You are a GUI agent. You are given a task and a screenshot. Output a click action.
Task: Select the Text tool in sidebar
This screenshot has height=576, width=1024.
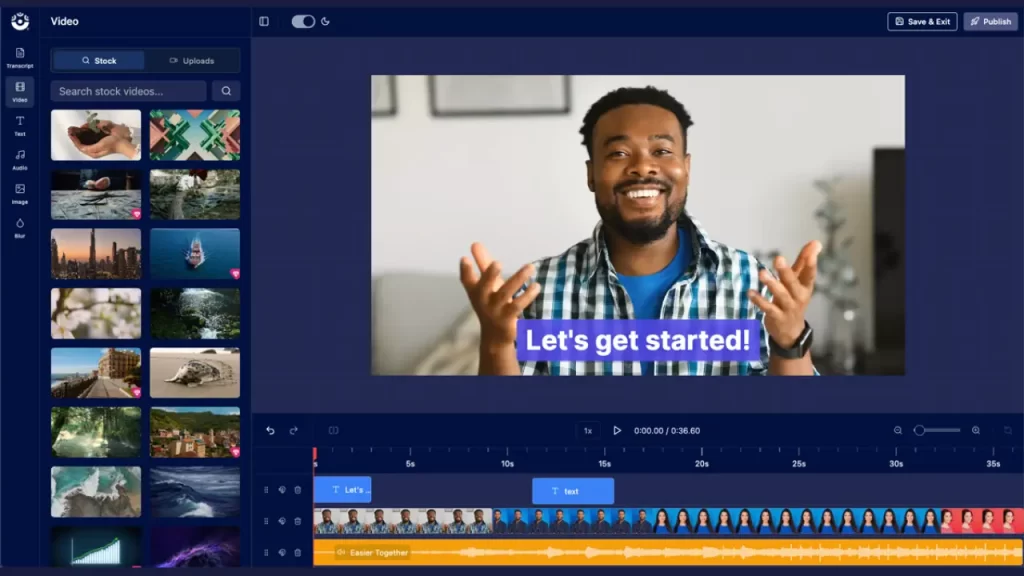tap(20, 125)
